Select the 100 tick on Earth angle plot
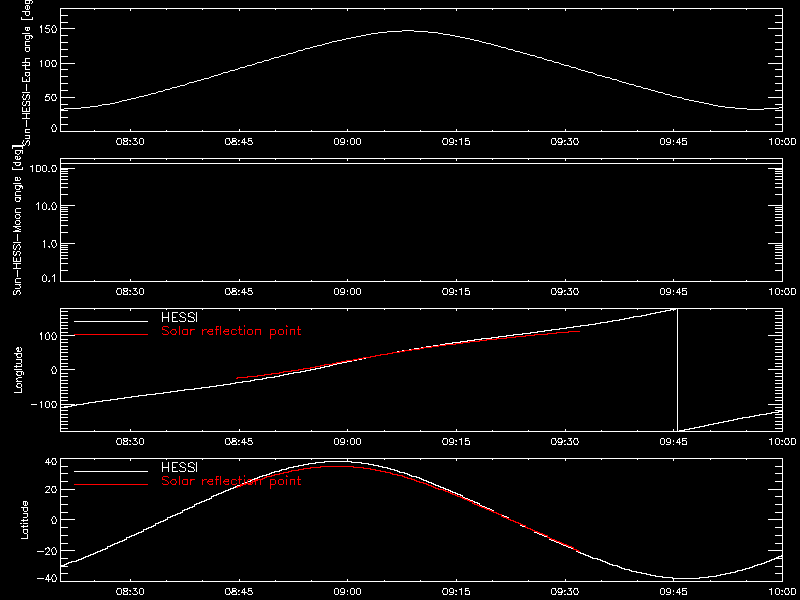The width and height of the screenshot is (800, 600). (x=47, y=64)
